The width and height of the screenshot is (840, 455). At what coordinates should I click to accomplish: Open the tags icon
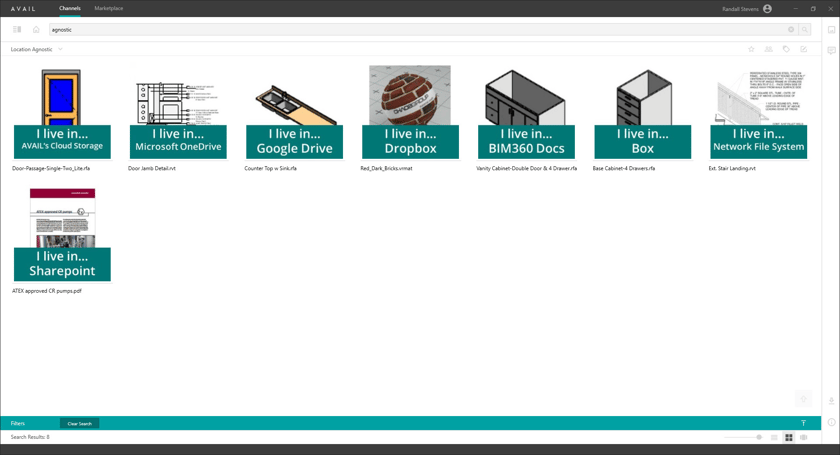[786, 49]
